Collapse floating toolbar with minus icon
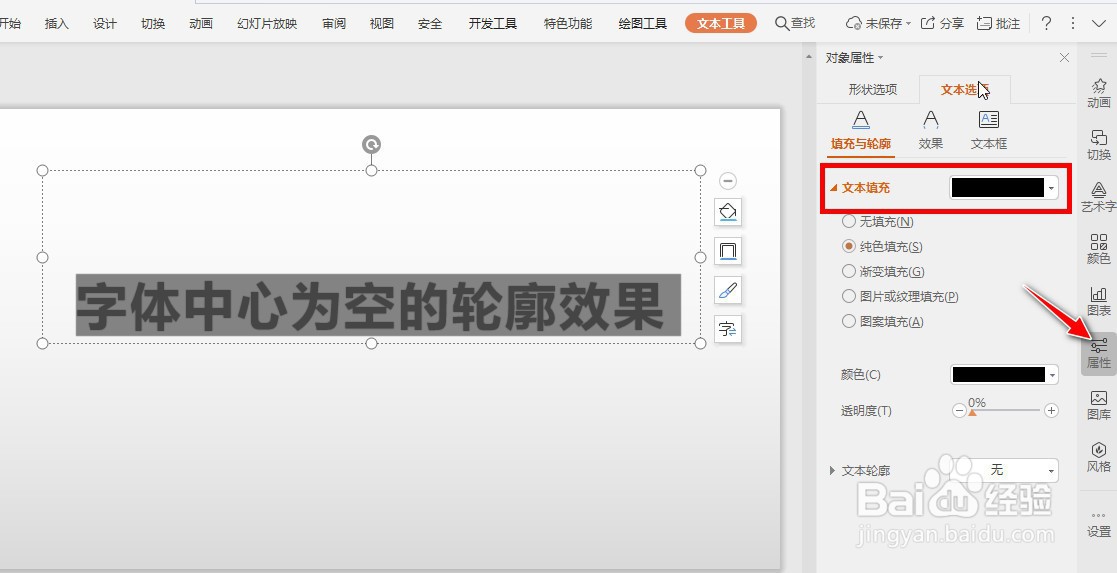Image resolution: width=1117 pixels, height=573 pixels. pyautogui.click(x=727, y=181)
